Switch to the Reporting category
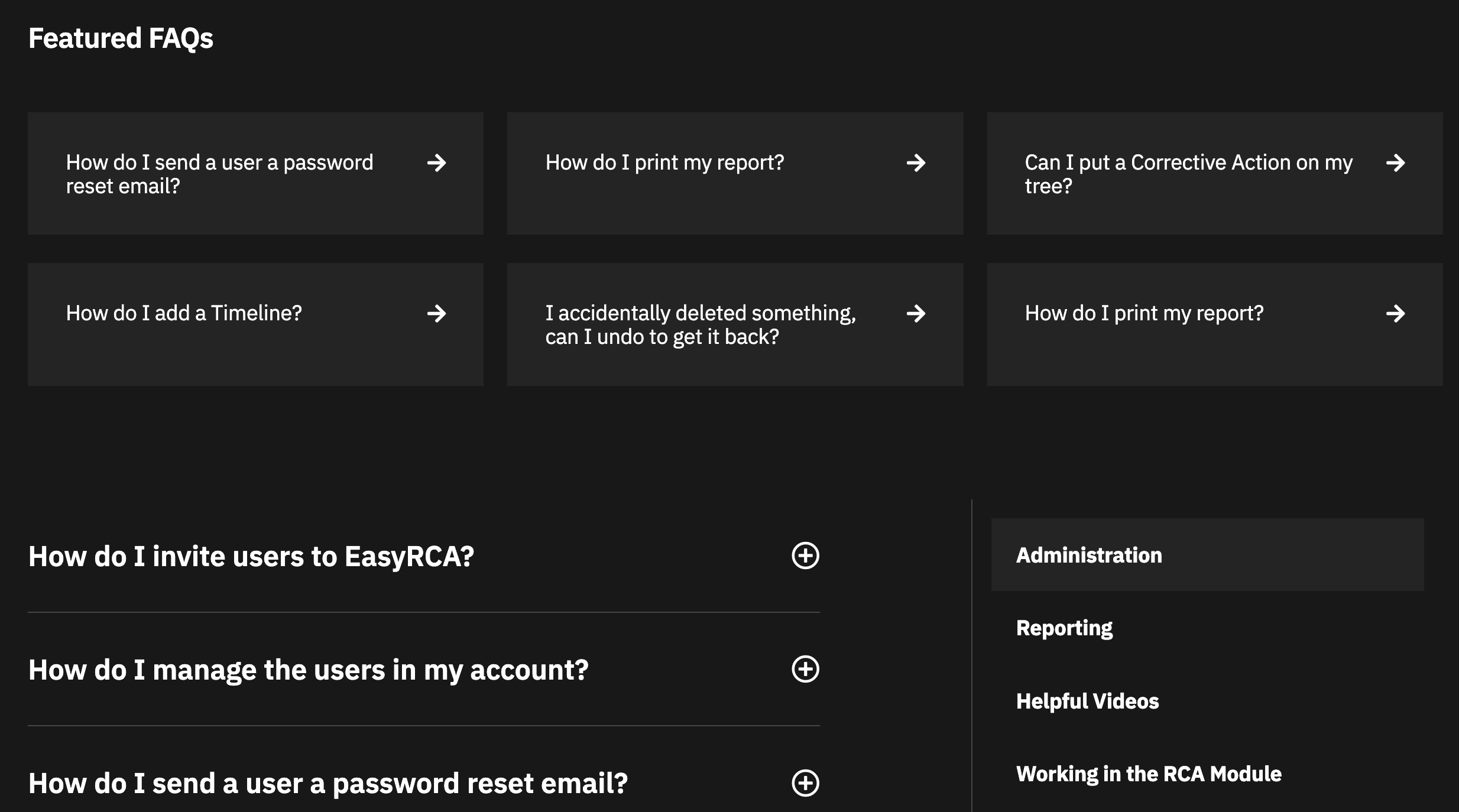1459x812 pixels. pos(1064,628)
